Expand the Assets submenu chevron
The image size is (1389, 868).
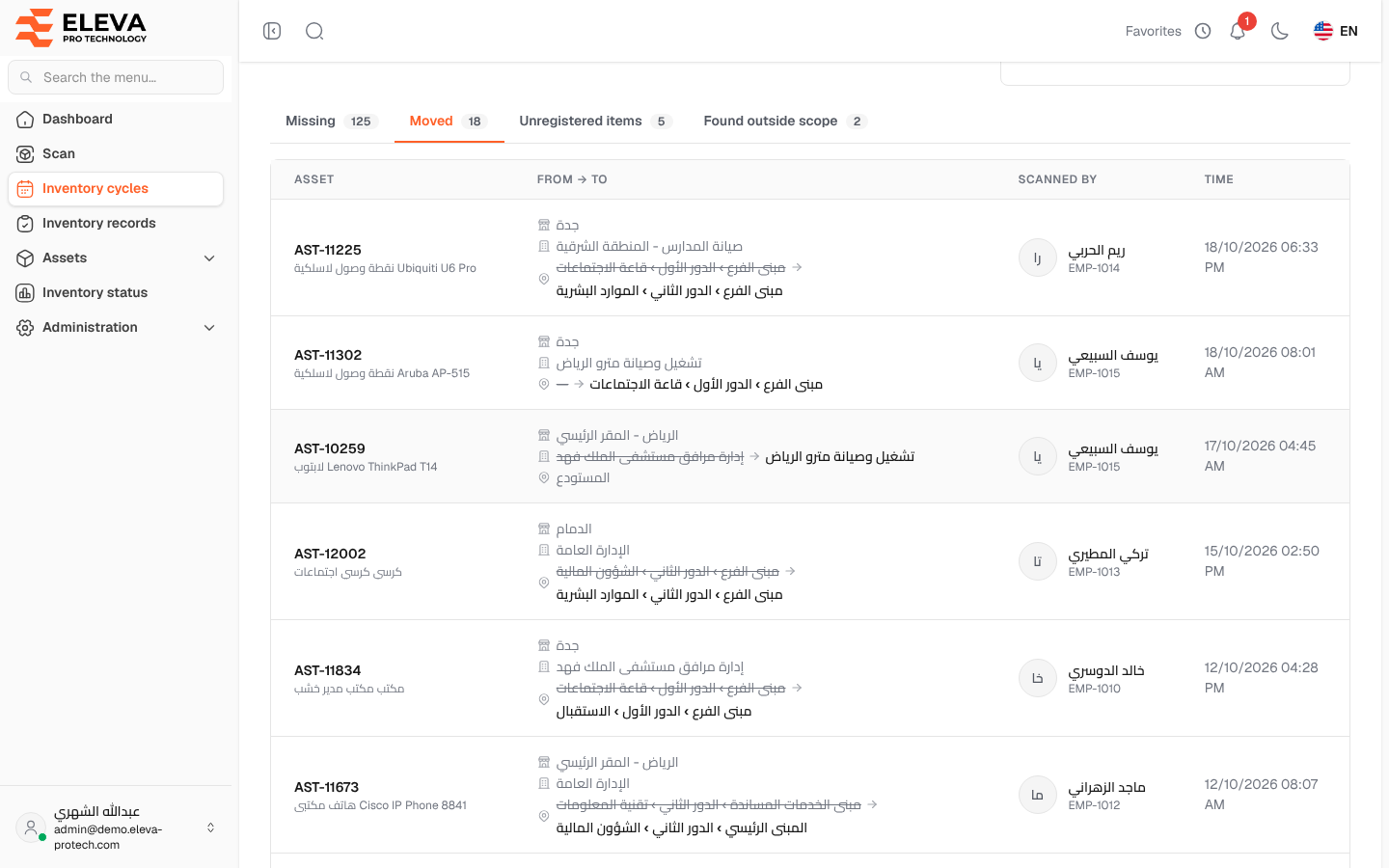click(x=209, y=258)
